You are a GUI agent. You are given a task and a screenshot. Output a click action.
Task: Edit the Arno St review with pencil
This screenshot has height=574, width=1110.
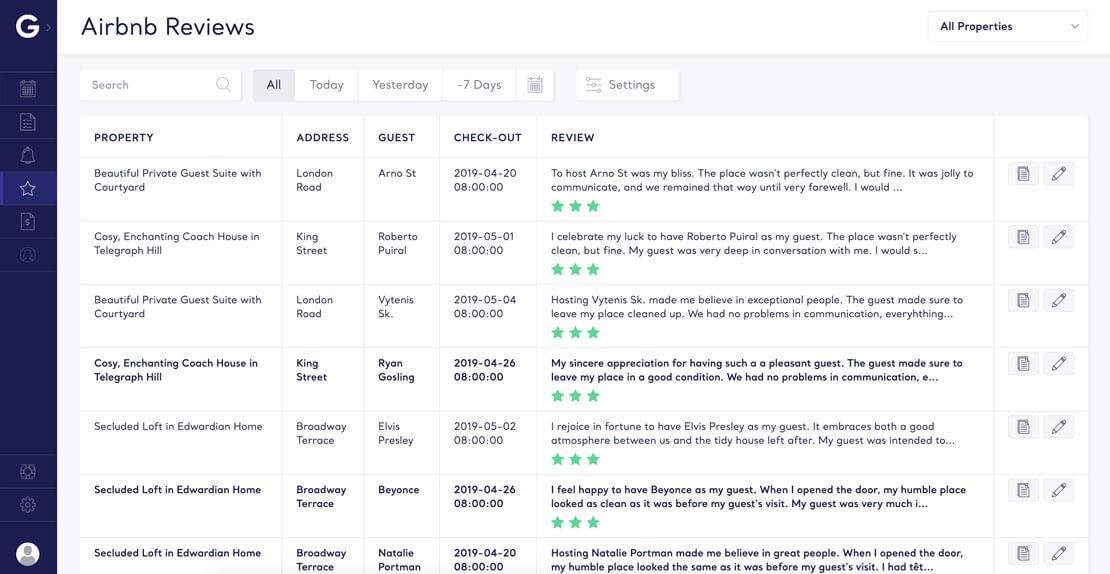click(1059, 173)
